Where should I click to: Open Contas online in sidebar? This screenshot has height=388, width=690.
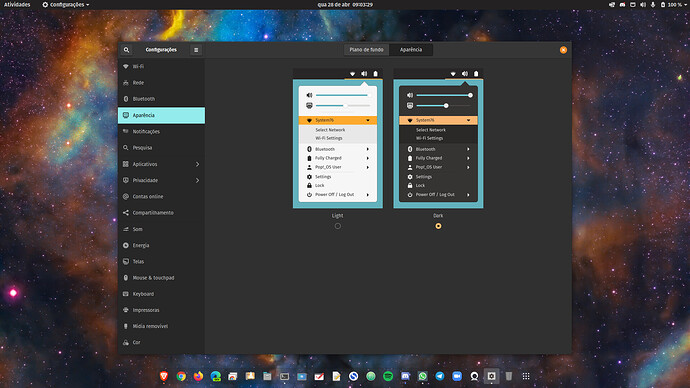(161, 197)
